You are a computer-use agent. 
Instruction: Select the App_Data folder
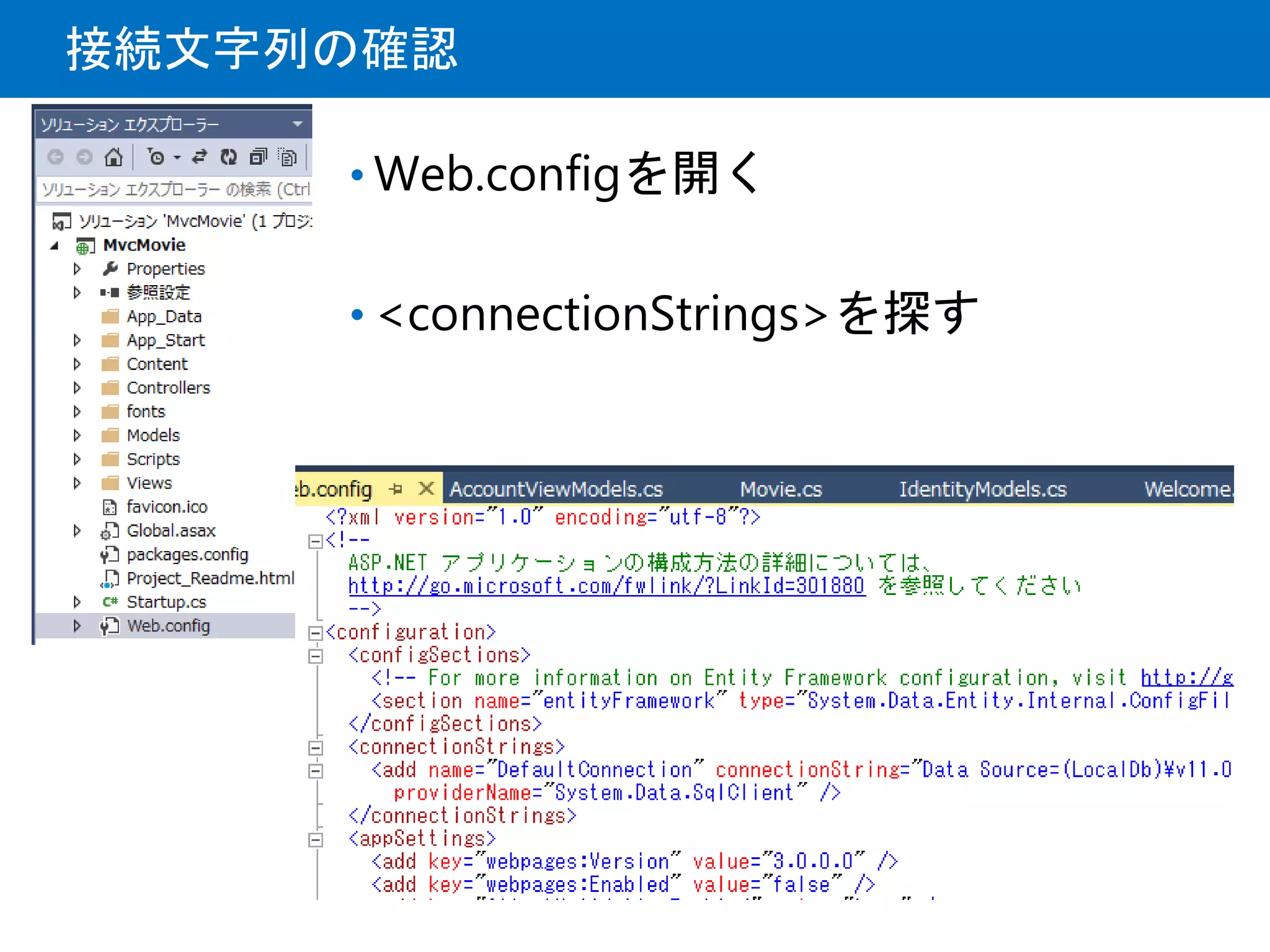click(164, 317)
